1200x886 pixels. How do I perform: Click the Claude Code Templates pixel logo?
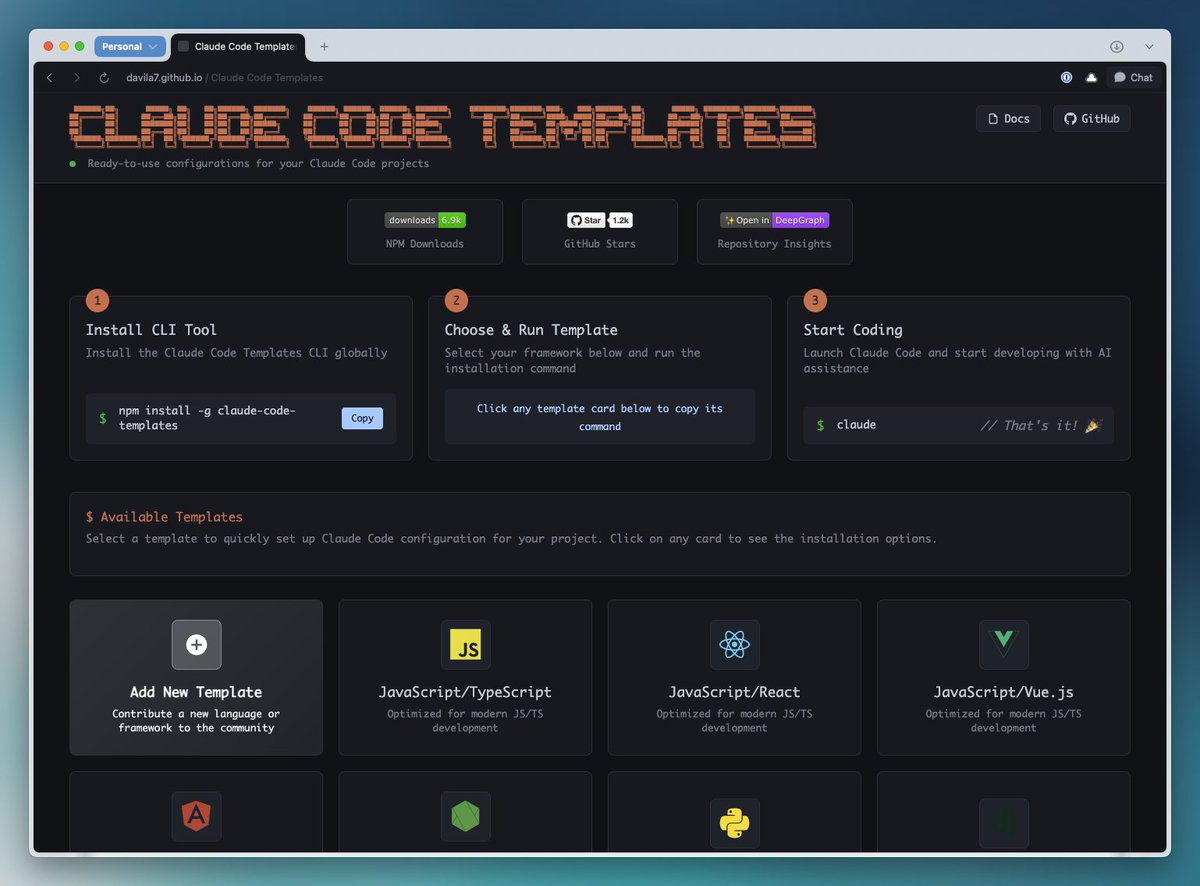tap(442, 126)
